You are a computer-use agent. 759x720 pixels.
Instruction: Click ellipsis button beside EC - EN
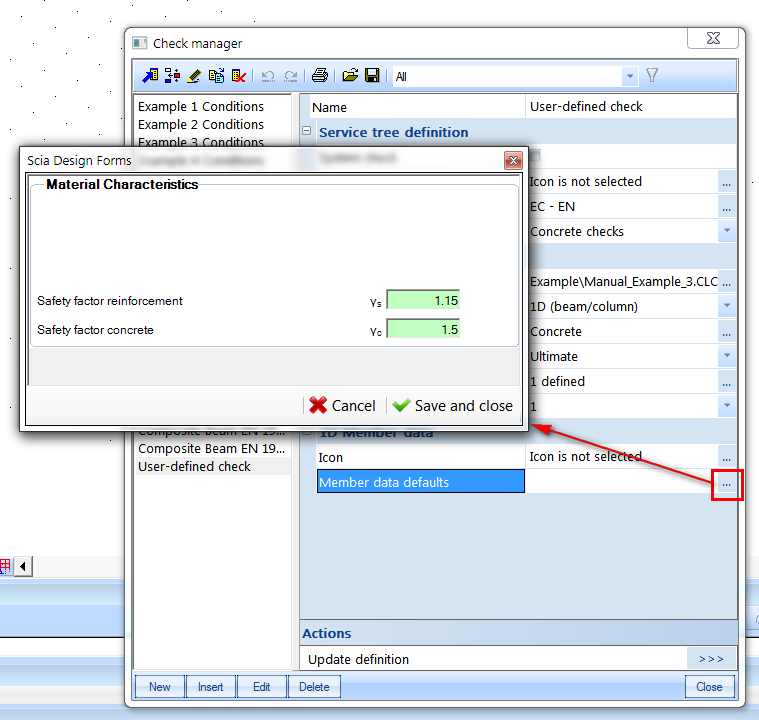(x=727, y=207)
